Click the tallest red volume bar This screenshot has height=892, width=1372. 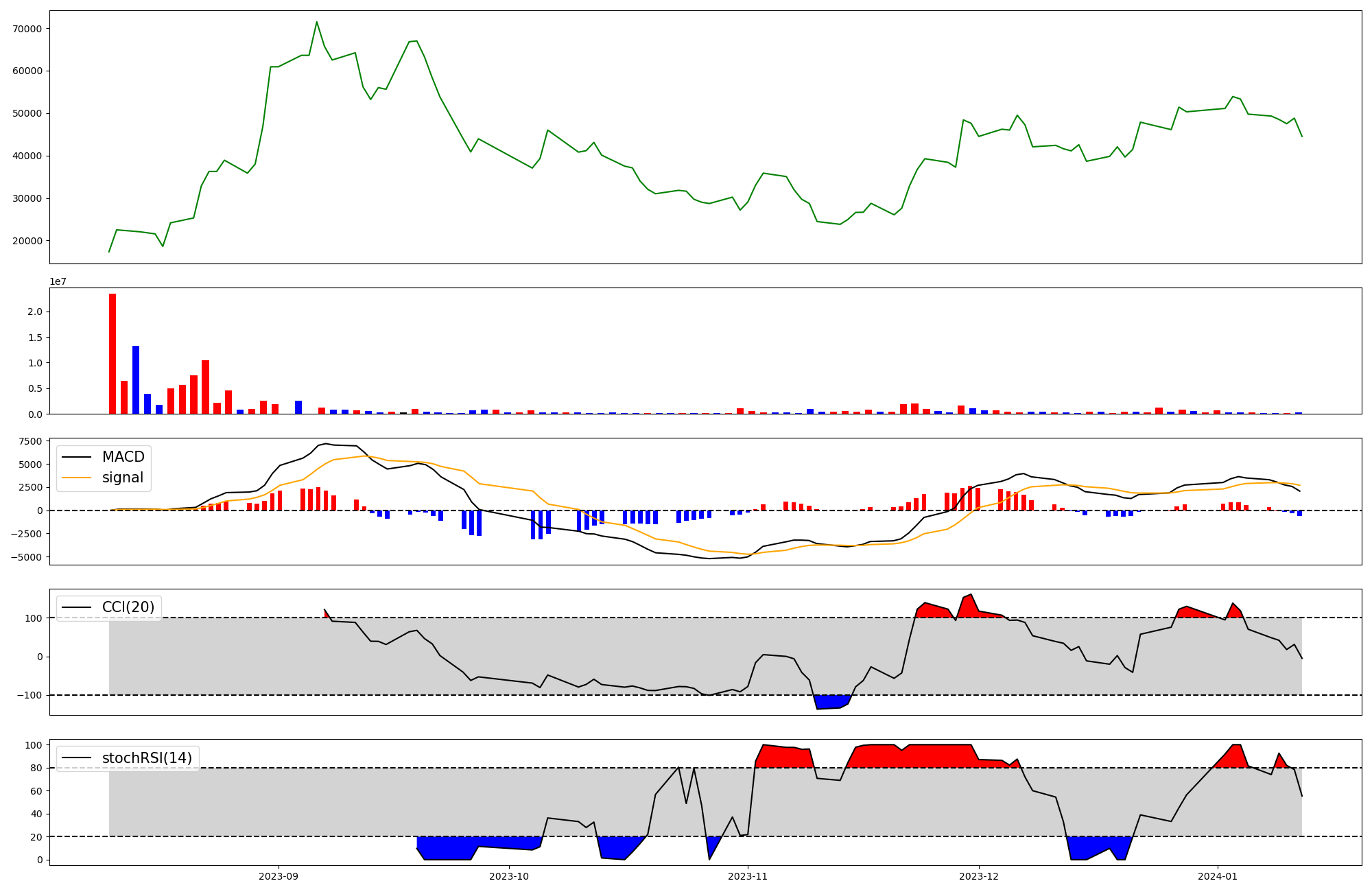[113, 353]
